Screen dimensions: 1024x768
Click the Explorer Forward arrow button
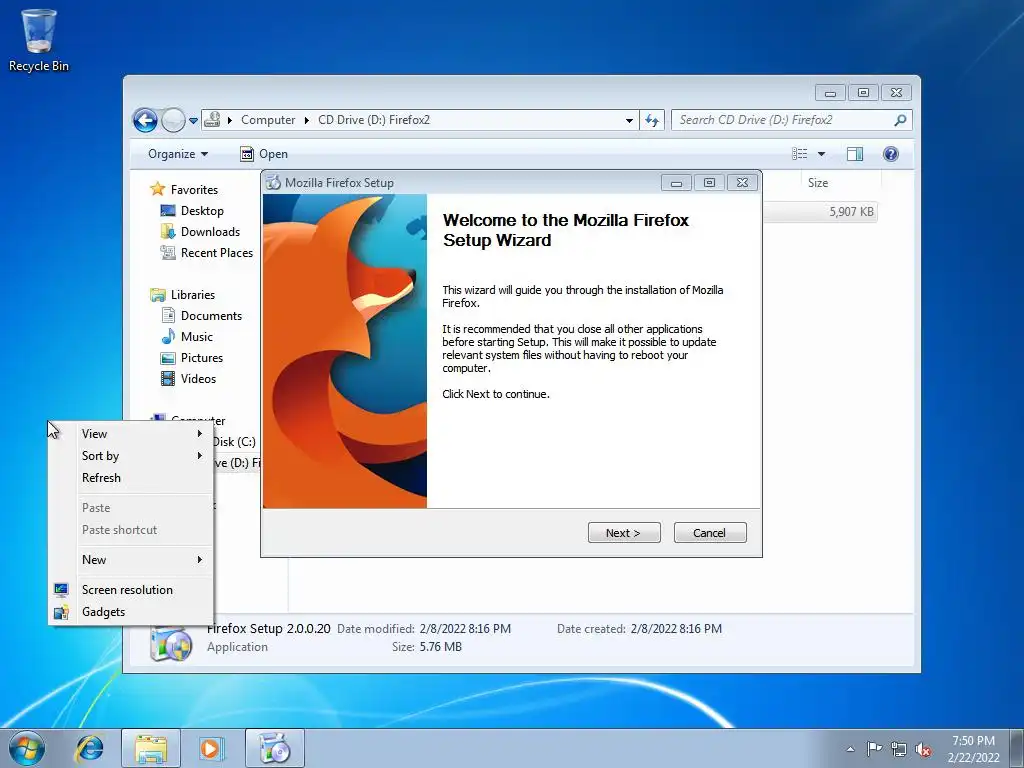(x=173, y=120)
